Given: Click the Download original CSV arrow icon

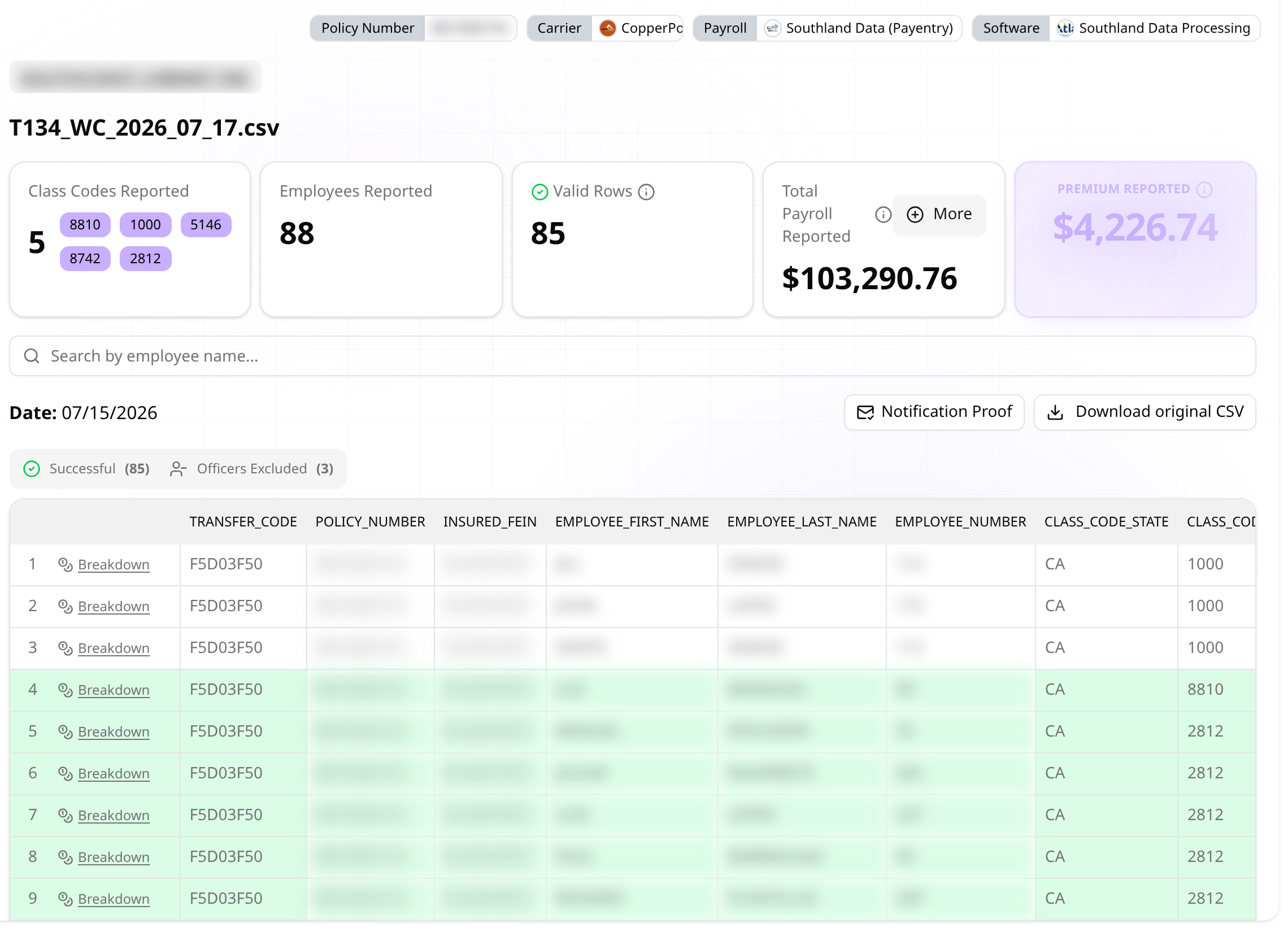Looking at the screenshot, I should coord(1055,412).
